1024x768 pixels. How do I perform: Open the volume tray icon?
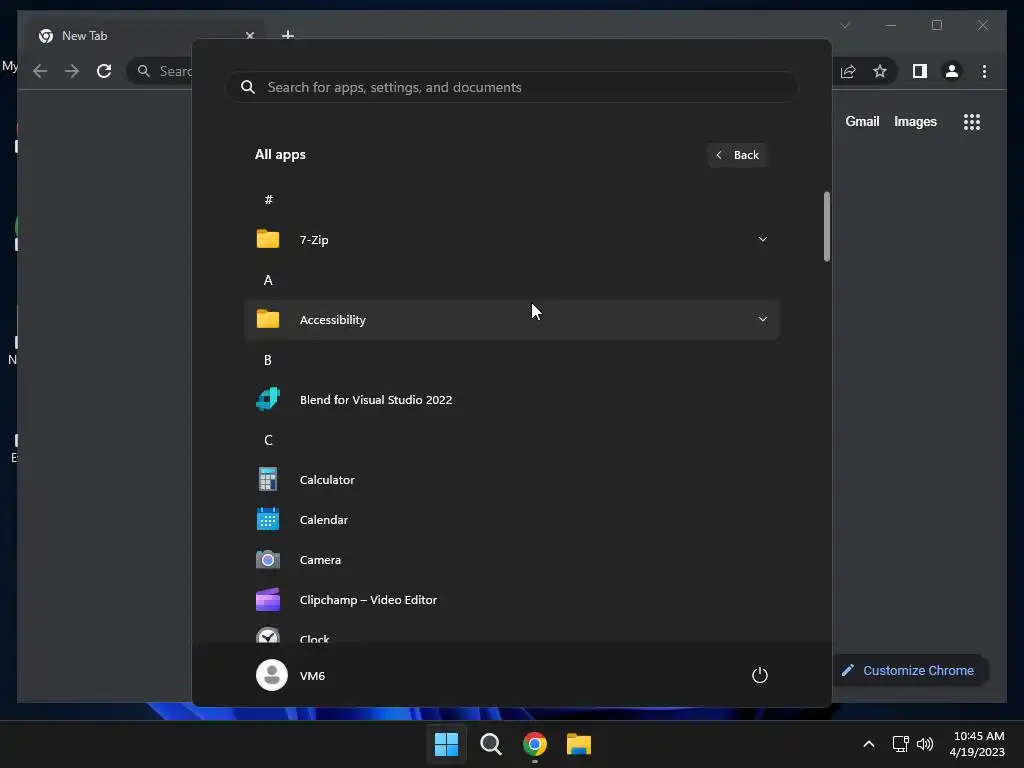click(925, 744)
